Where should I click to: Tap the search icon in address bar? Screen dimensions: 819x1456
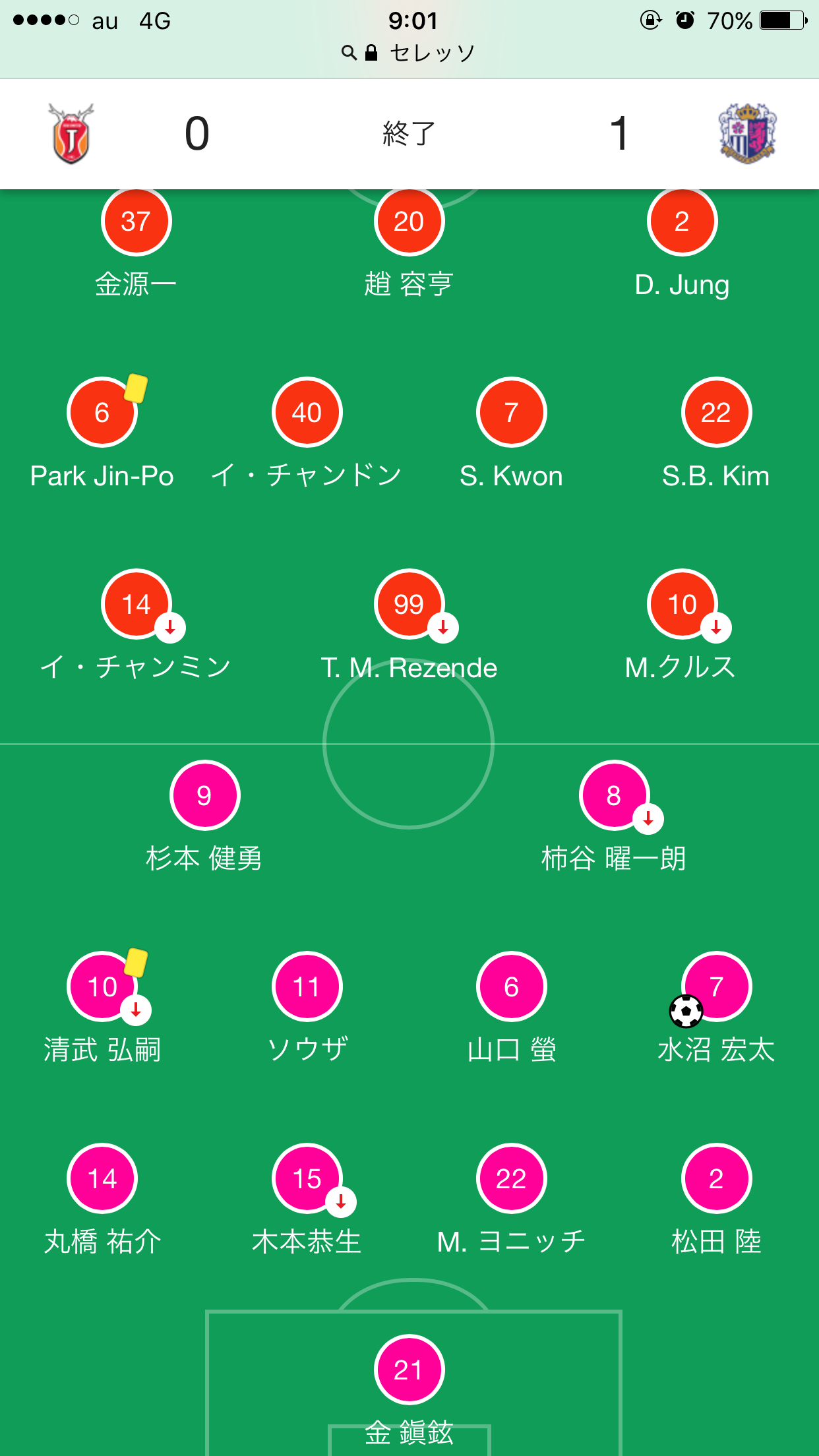349,53
